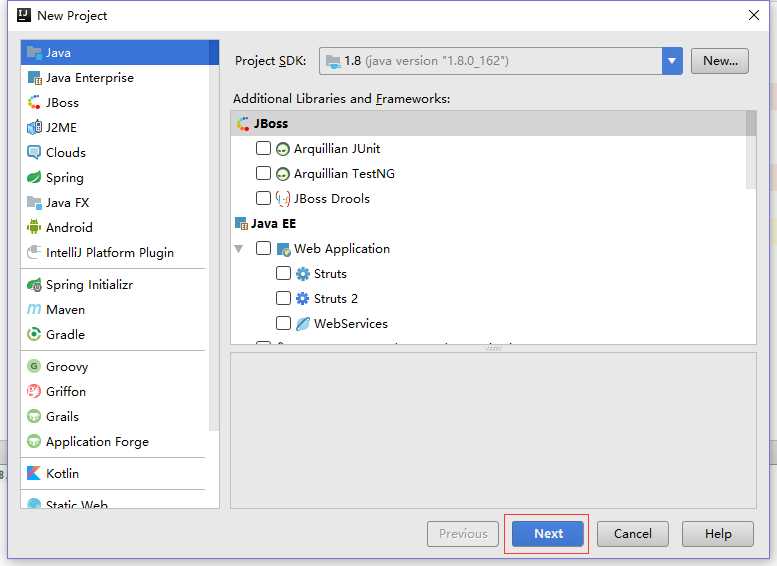
Task: Check the Struts checkbox
Action: tap(283, 273)
